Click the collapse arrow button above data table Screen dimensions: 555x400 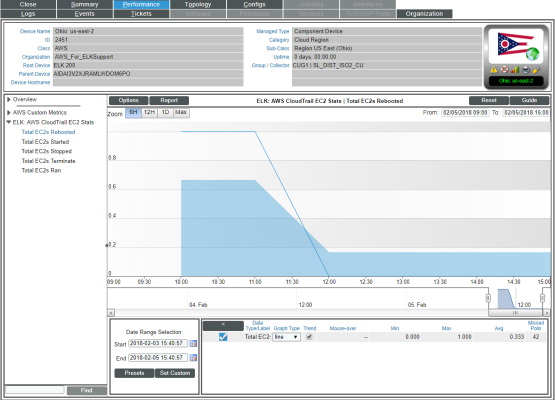223,325
